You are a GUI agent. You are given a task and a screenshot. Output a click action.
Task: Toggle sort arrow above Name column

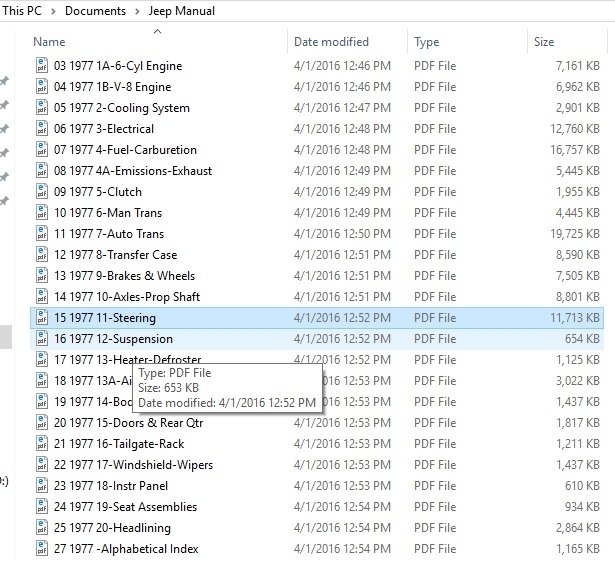click(157, 31)
